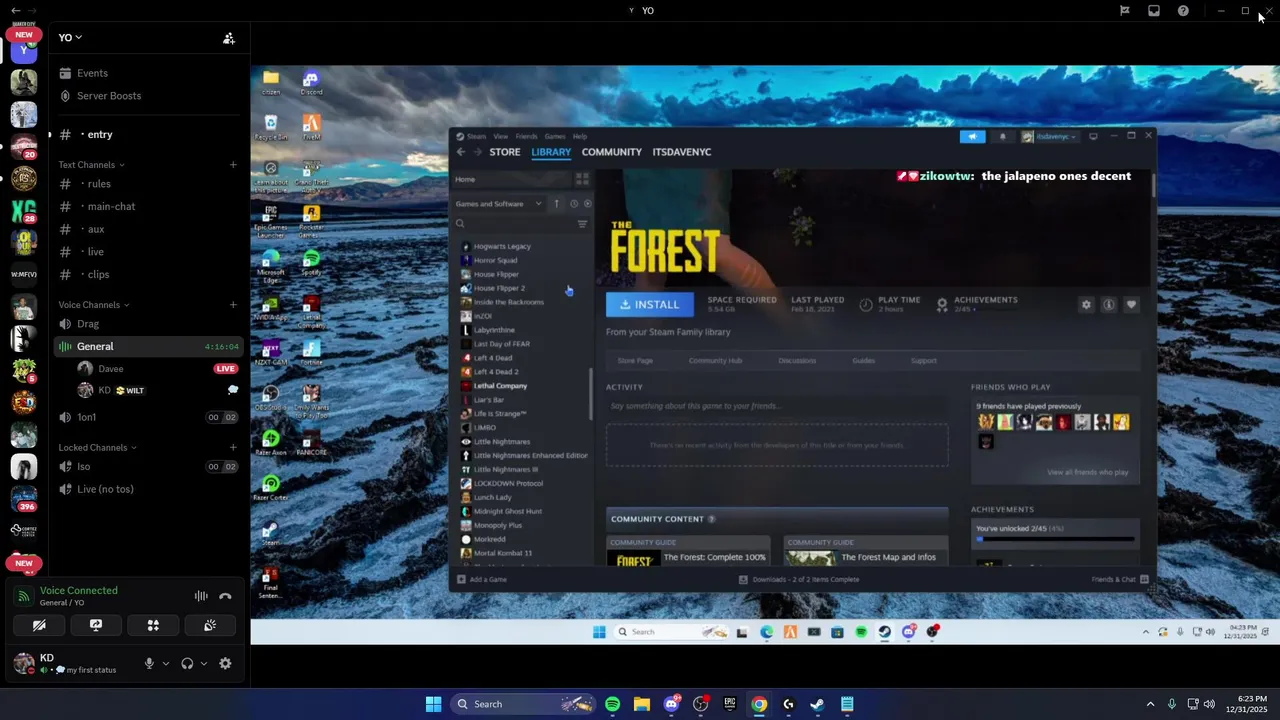Click Steam library search field

[514, 224]
